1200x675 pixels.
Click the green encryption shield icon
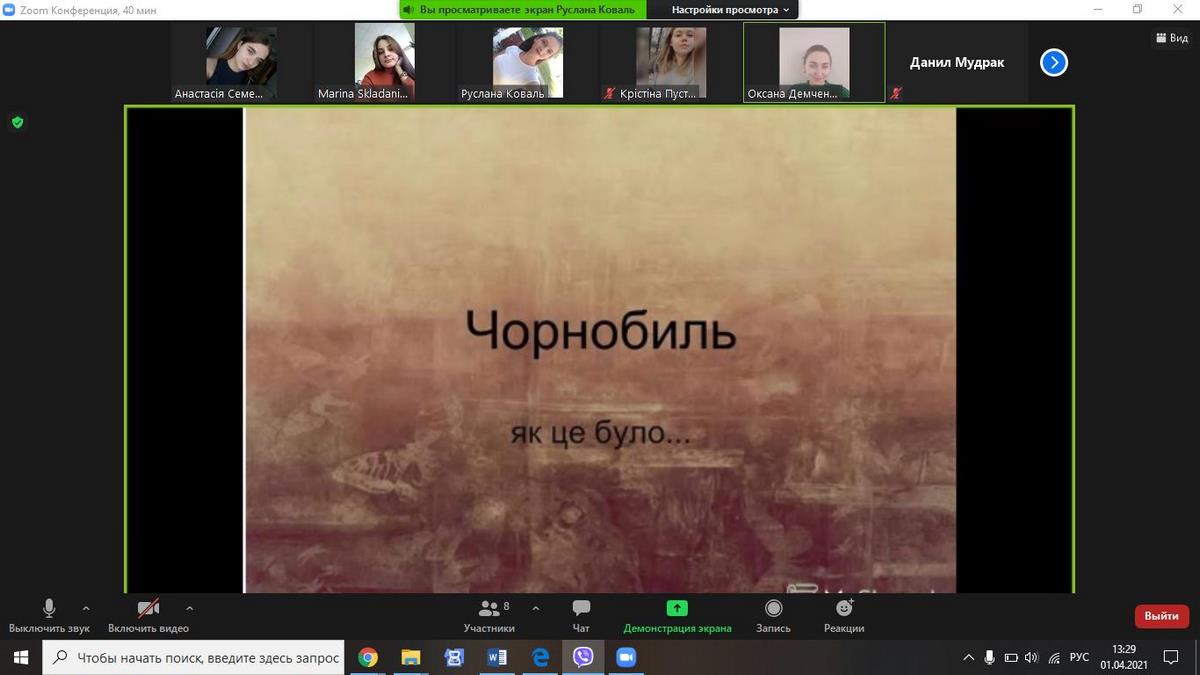(17, 122)
